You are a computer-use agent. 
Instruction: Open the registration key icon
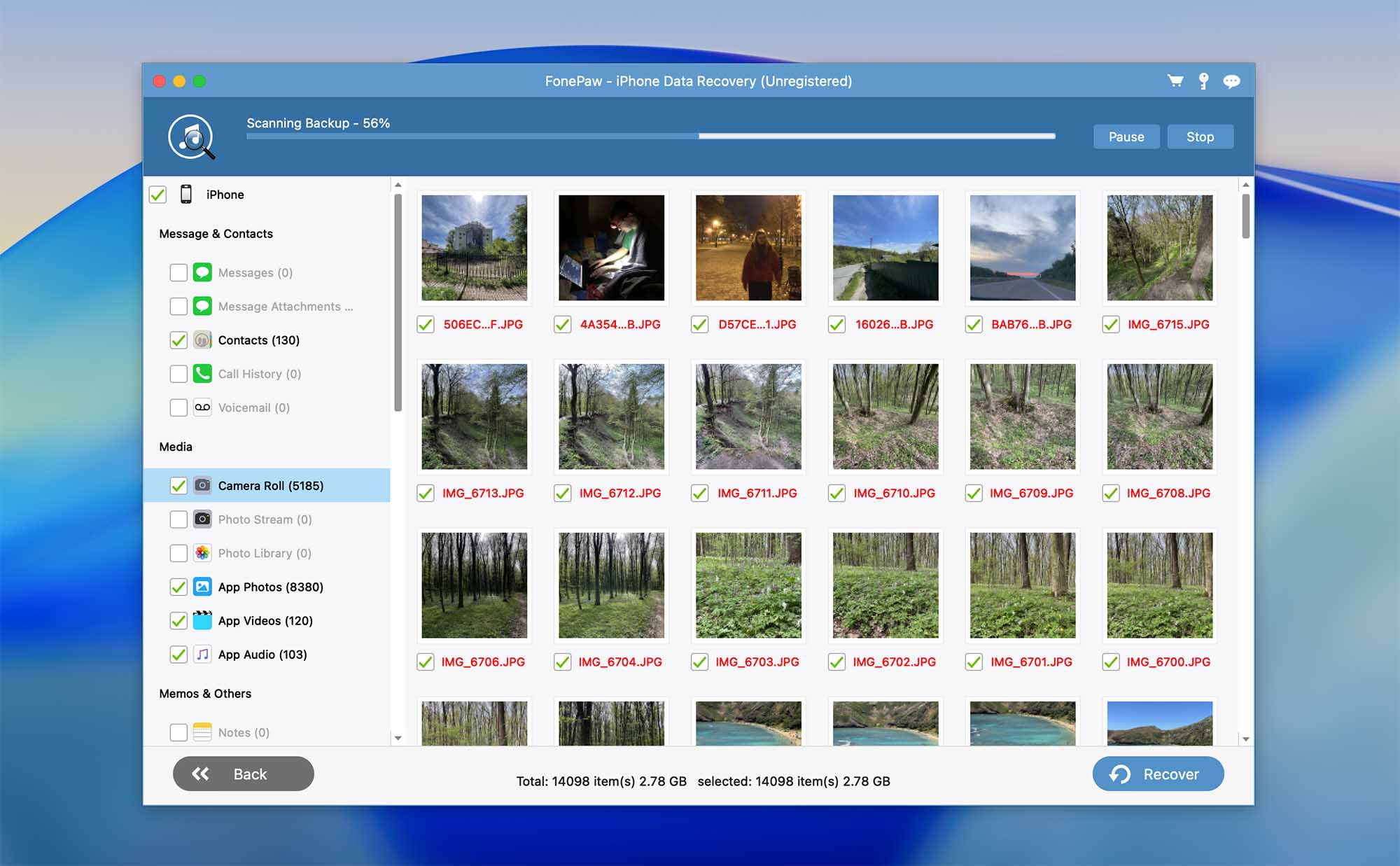1203,81
